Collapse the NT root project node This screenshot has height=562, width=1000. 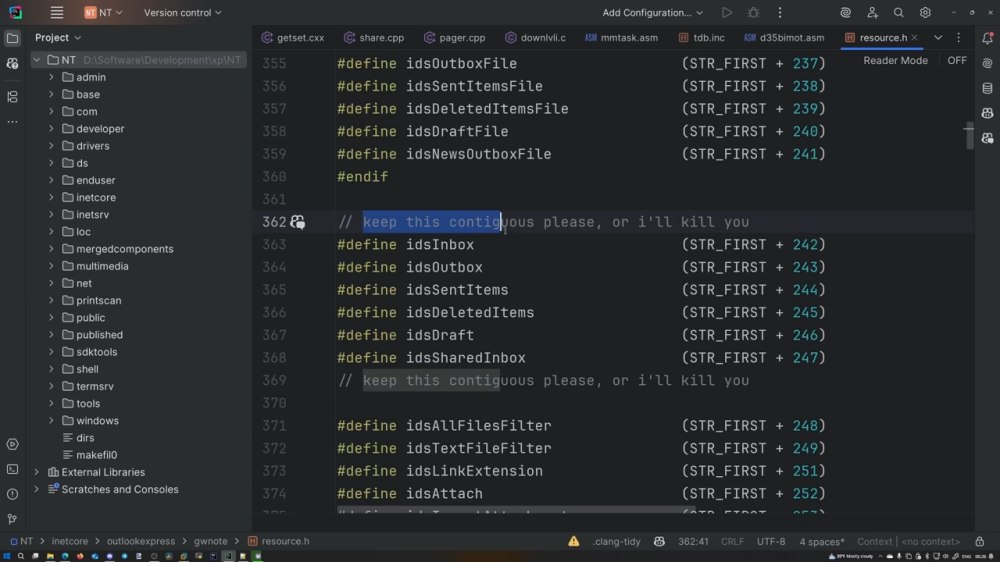[x=36, y=60]
